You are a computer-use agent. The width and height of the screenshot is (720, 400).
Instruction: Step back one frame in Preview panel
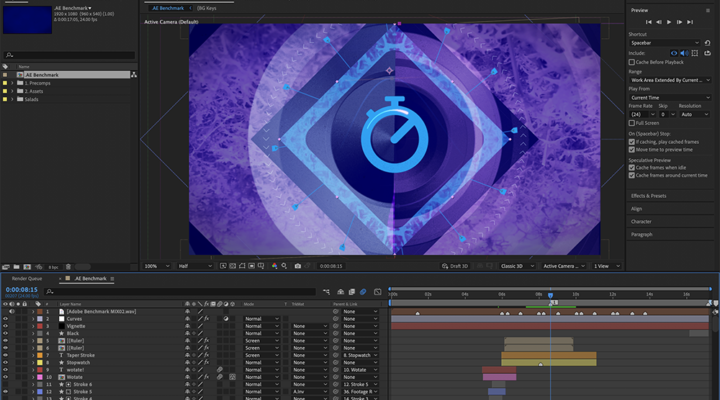coord(658,22)
